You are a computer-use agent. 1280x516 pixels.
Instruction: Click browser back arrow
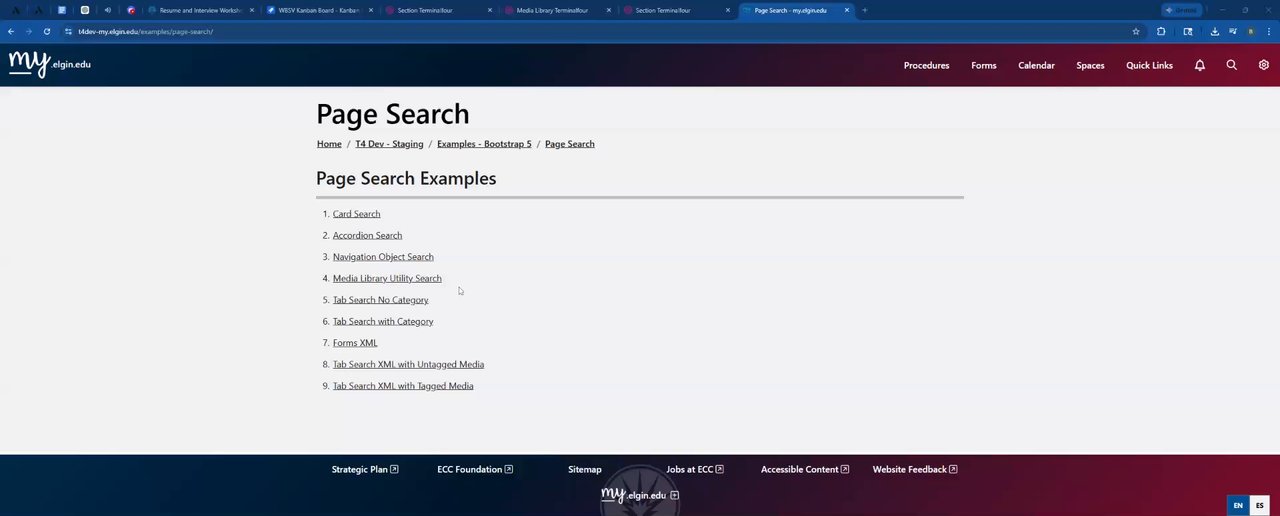[x=11, y=31]
